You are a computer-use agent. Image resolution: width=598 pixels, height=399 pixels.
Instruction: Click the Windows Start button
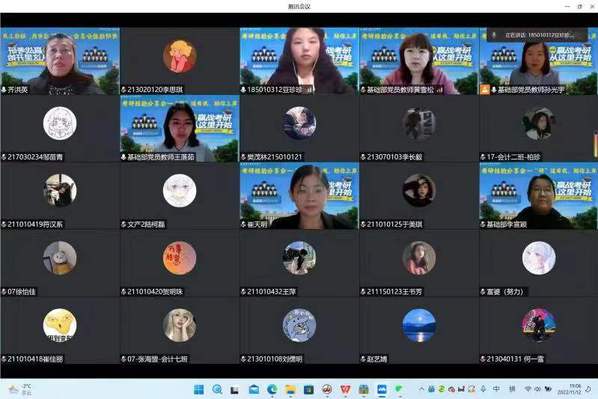tap(199, 389)
